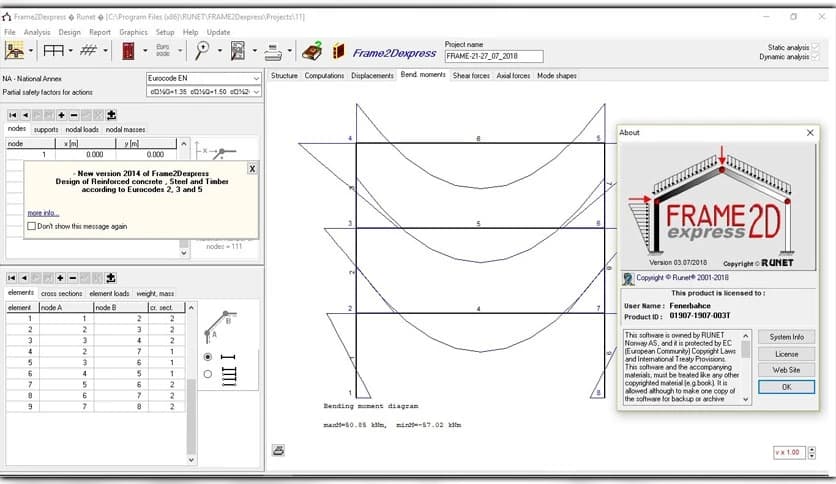Switch to the element loads tab
Screen dimensions: 836x484
(x=109, y=293)
